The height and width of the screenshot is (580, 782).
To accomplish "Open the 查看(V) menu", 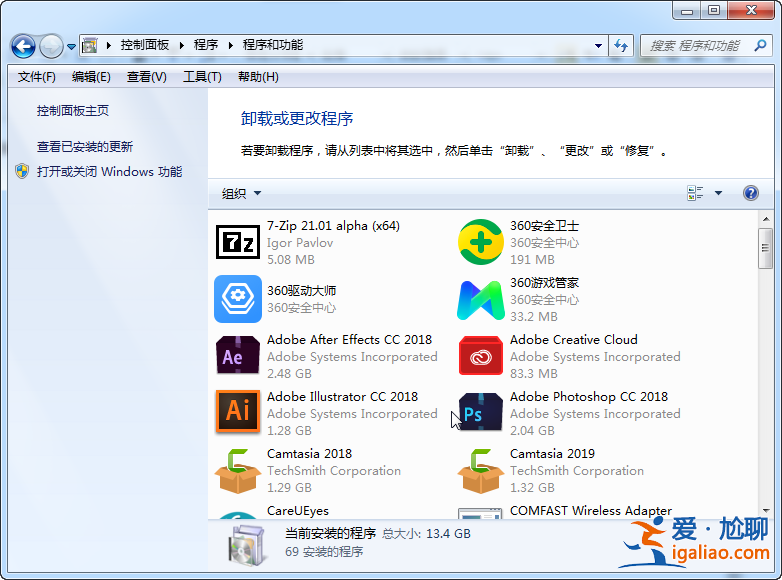I will point(147,77).
